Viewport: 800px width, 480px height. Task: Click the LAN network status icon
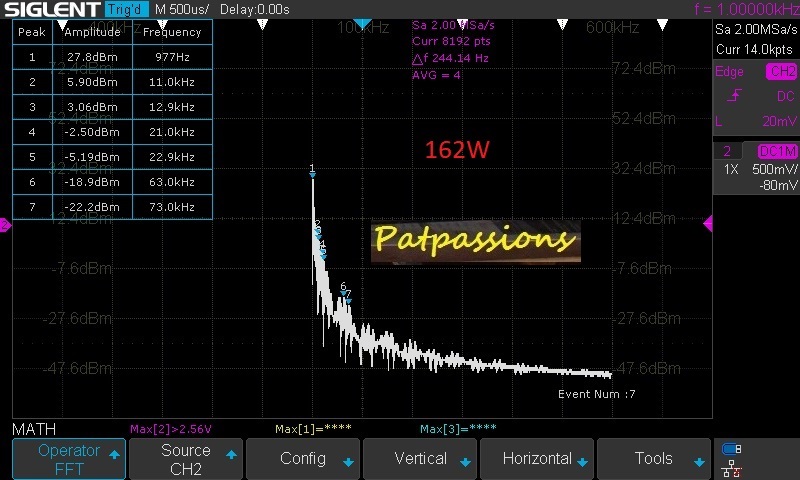(731, 466)
